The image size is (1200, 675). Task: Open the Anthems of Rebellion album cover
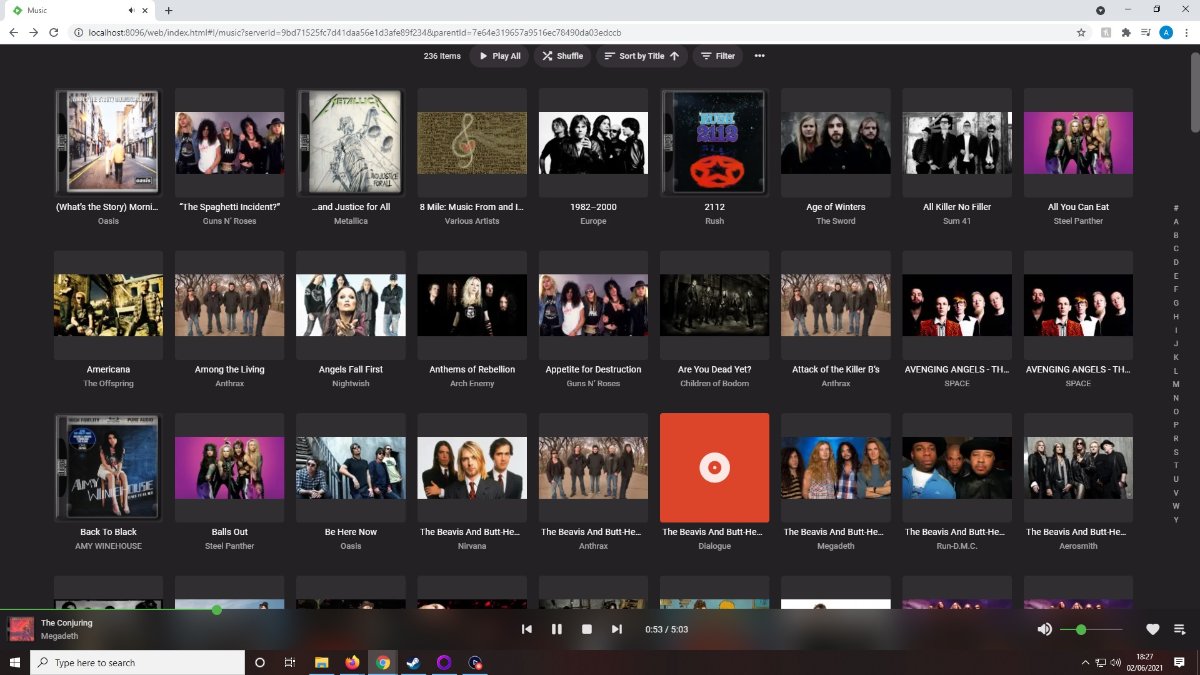472,305
